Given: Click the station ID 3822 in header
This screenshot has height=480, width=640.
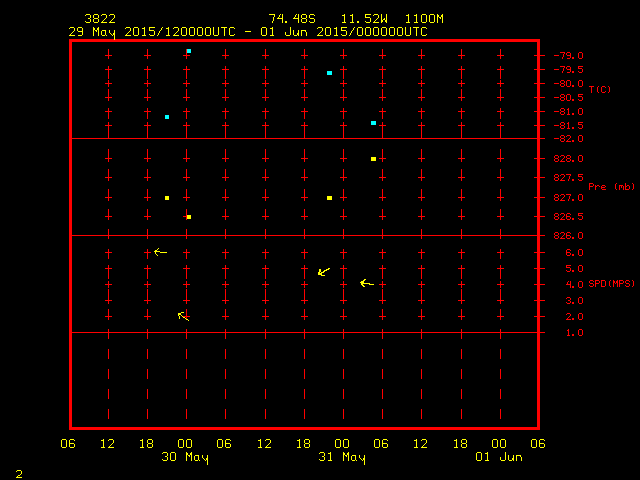Looking at the screenshot, I should tap(99, 19).
